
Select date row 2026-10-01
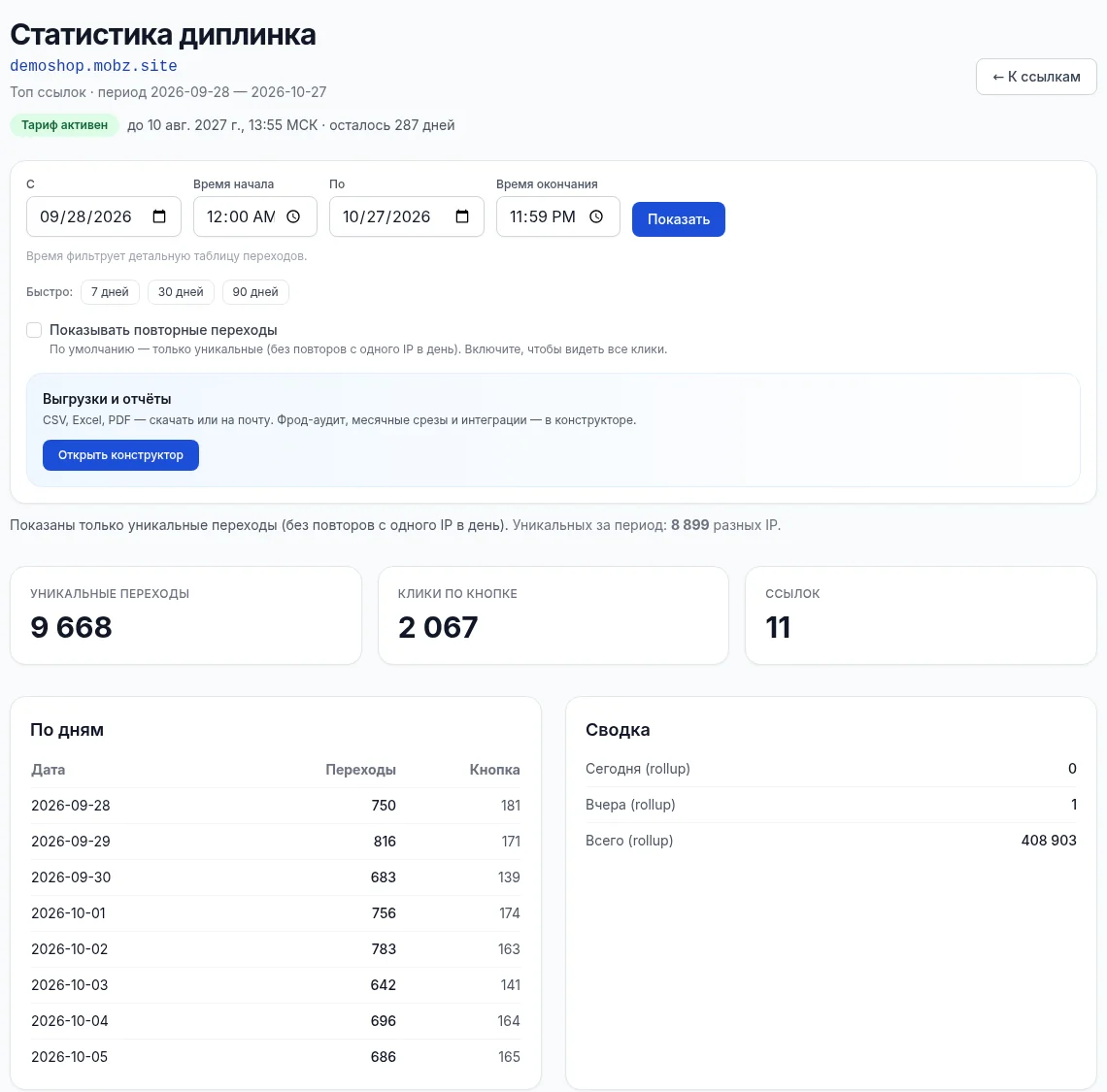[276, 913]
